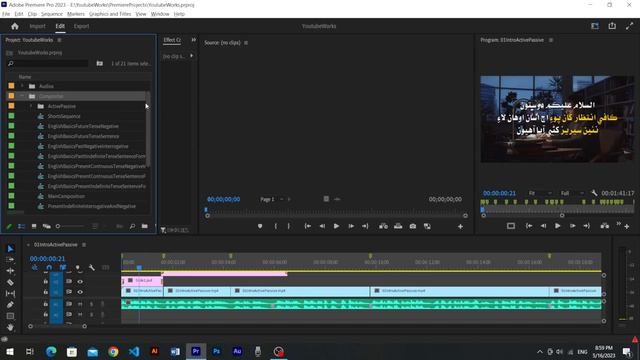
Task: Toggle the Project writable pencil icon
Action: (x=9, y=226)
